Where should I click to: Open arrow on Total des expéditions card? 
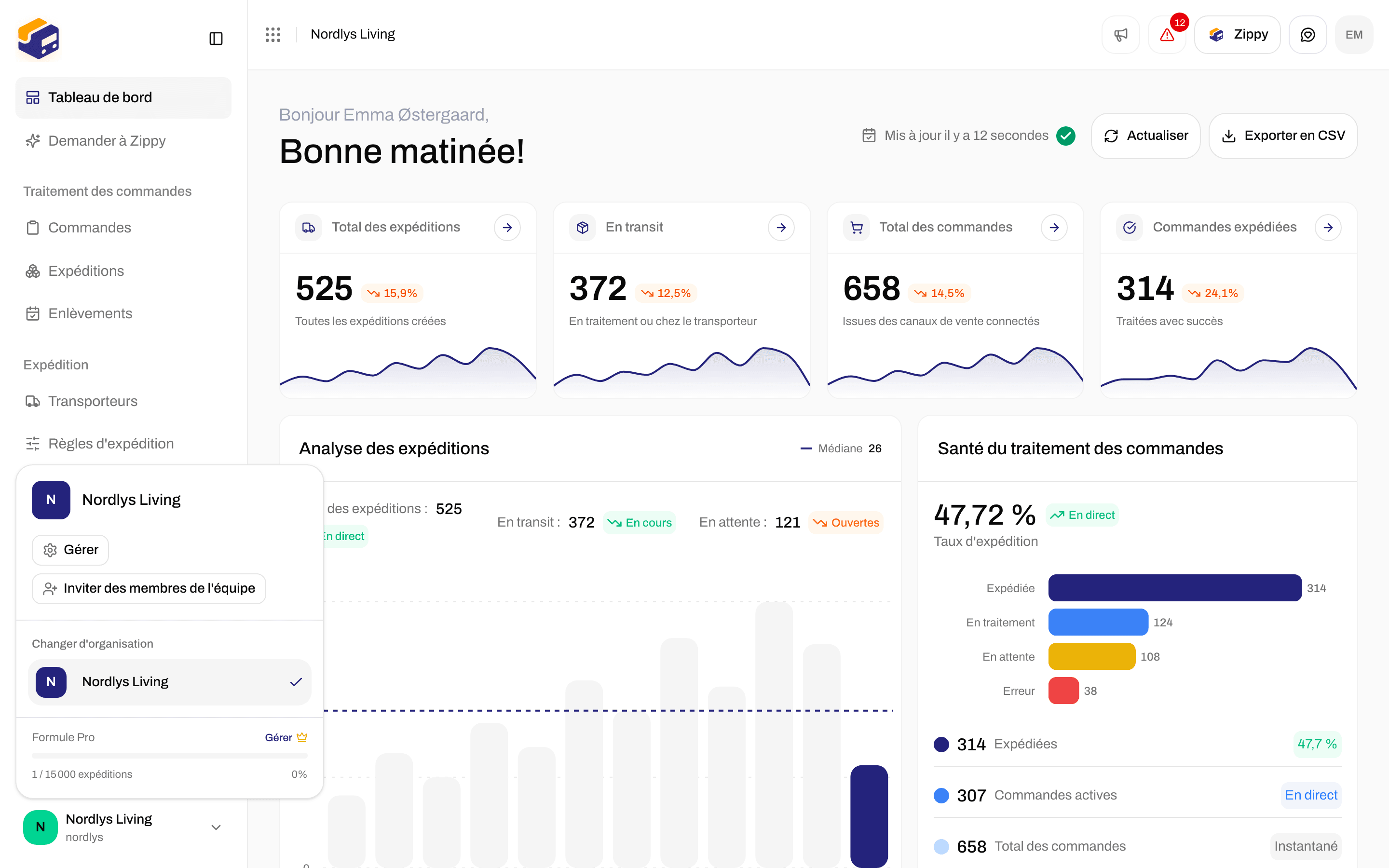(x=507, y=228)
